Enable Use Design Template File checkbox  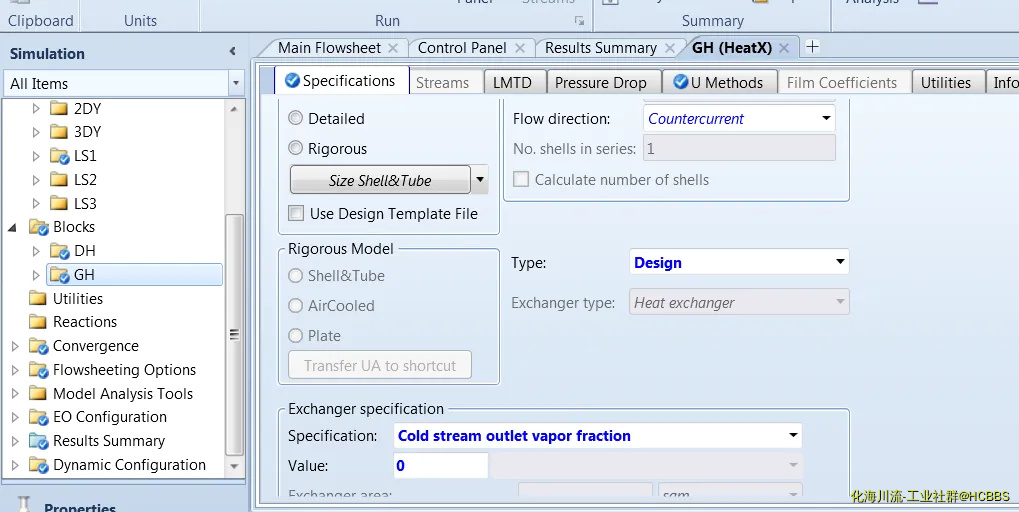pyautogui.click(x=296, y=213)
